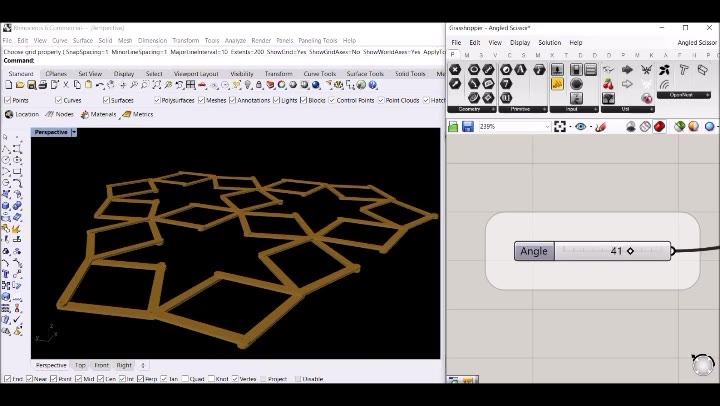Click the Pan hand icon in Rhino toolbar
The height and width of the screenshot is (406, 720).
111,85
